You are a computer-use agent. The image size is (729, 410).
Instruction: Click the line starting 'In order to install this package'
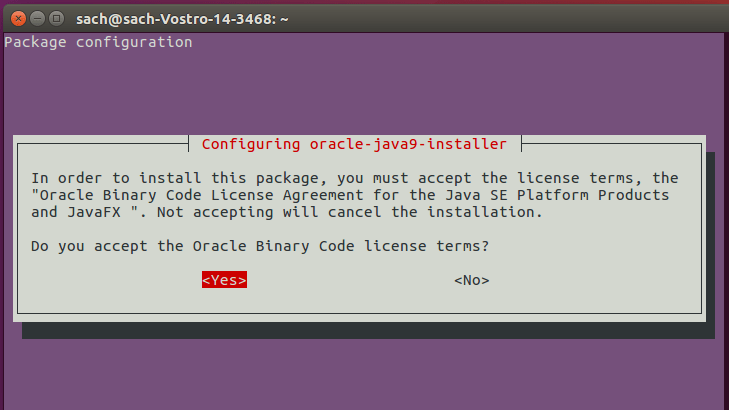point(355,178)
